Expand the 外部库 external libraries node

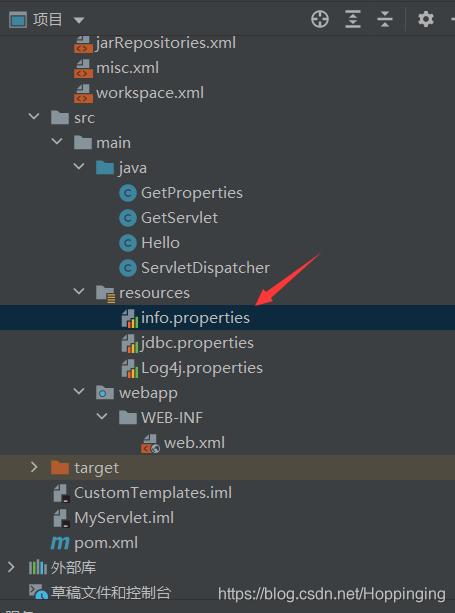(11, 567)
